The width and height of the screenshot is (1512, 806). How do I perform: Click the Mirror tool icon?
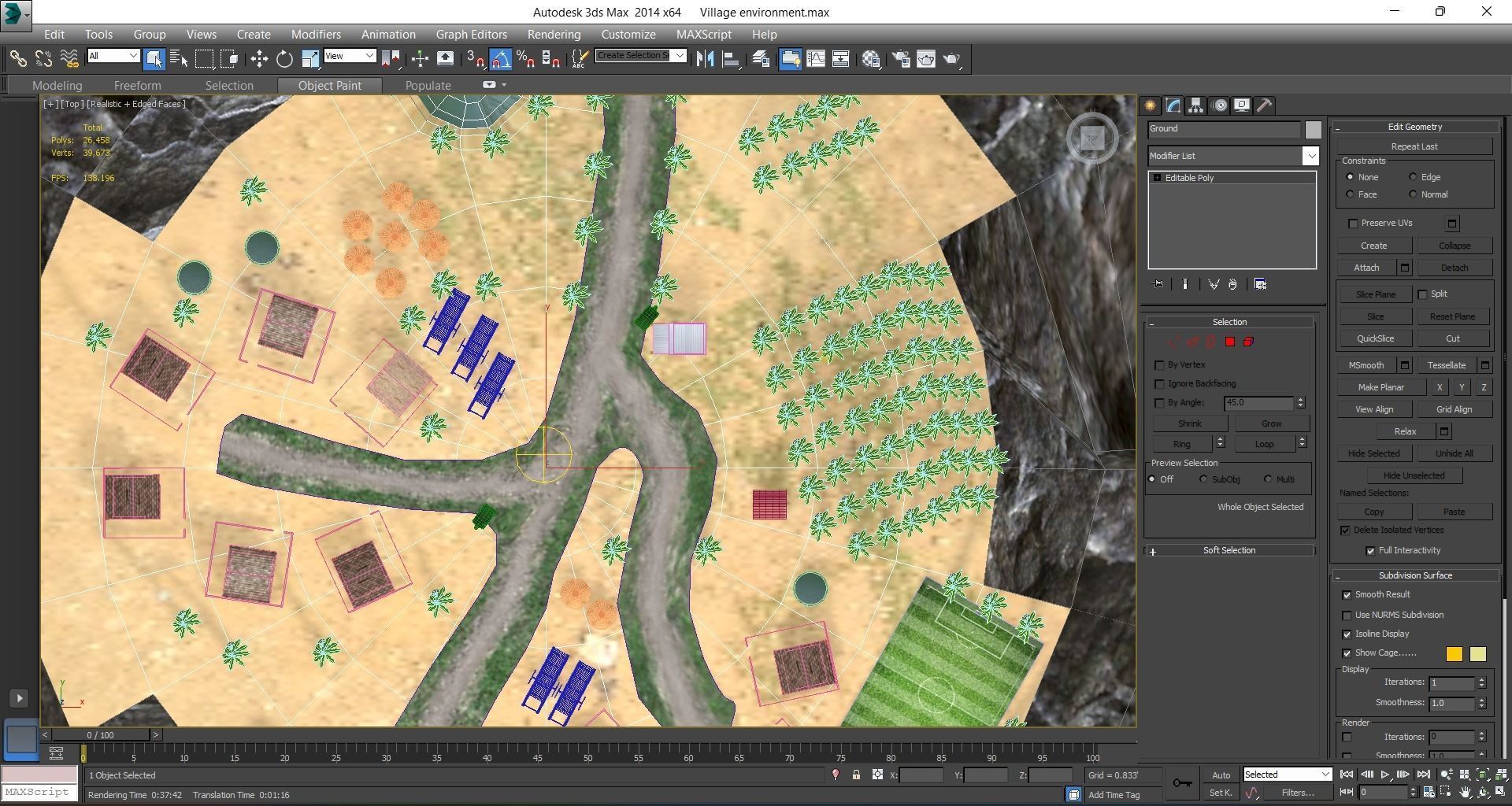point(705,58)
